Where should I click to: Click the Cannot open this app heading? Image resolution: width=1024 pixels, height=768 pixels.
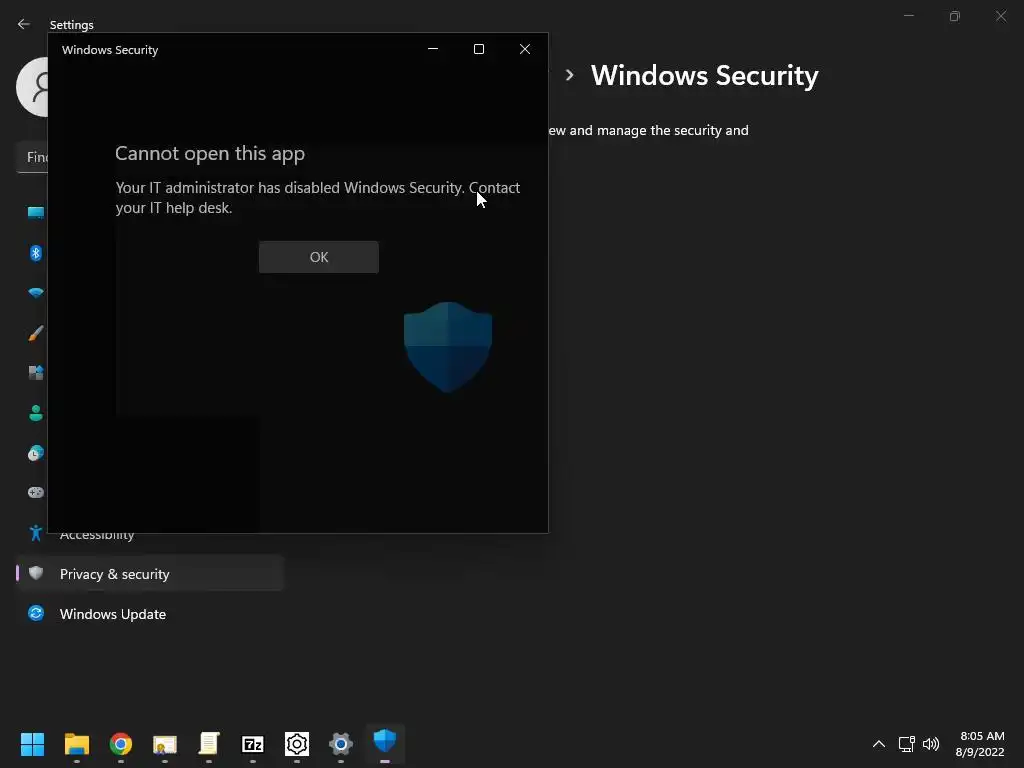210,153
